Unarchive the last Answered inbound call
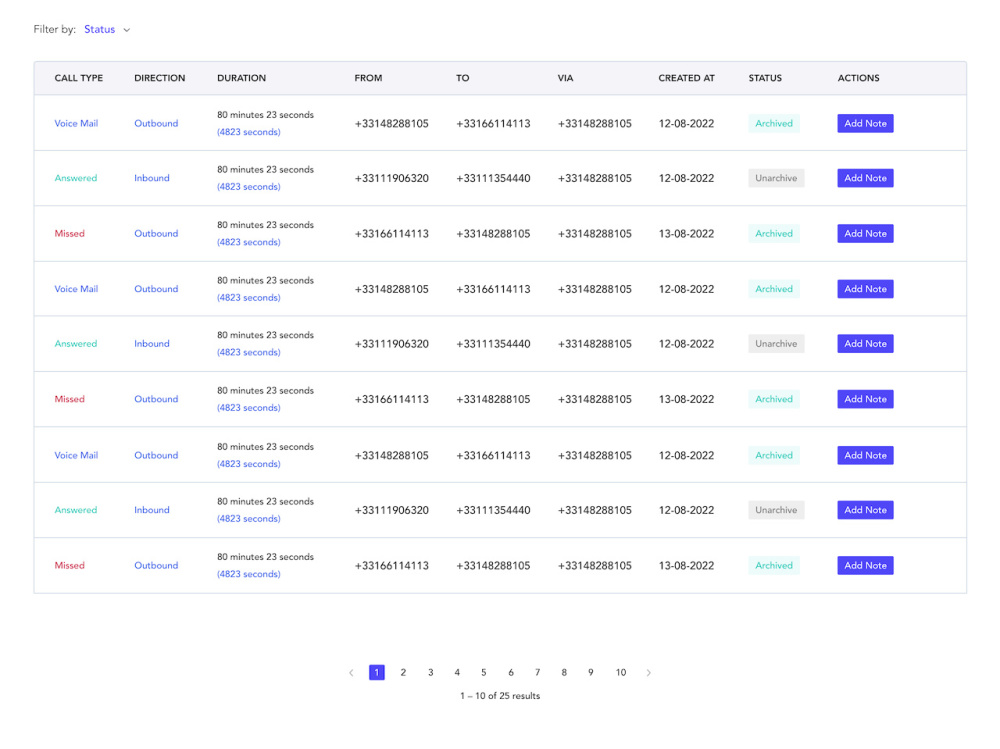This screenshot has width=1000, height=749. coord(776,510)
